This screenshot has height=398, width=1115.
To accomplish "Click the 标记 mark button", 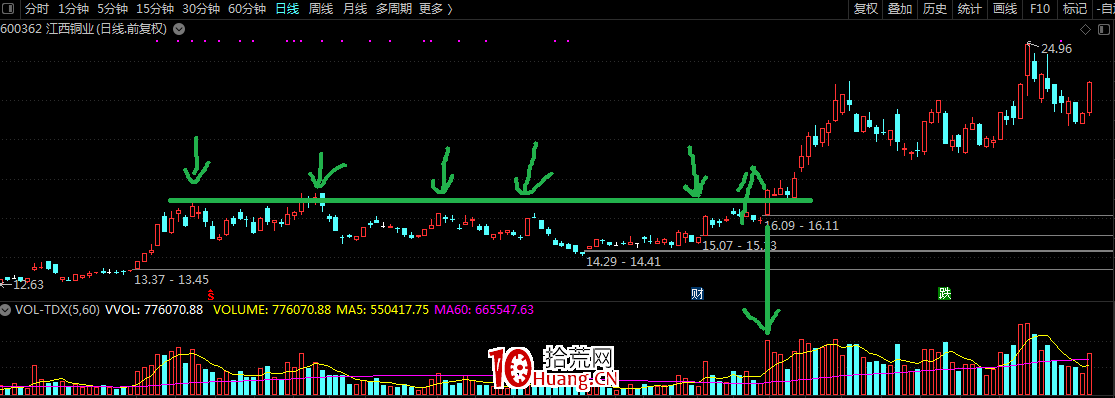I will pos(1074,9).
